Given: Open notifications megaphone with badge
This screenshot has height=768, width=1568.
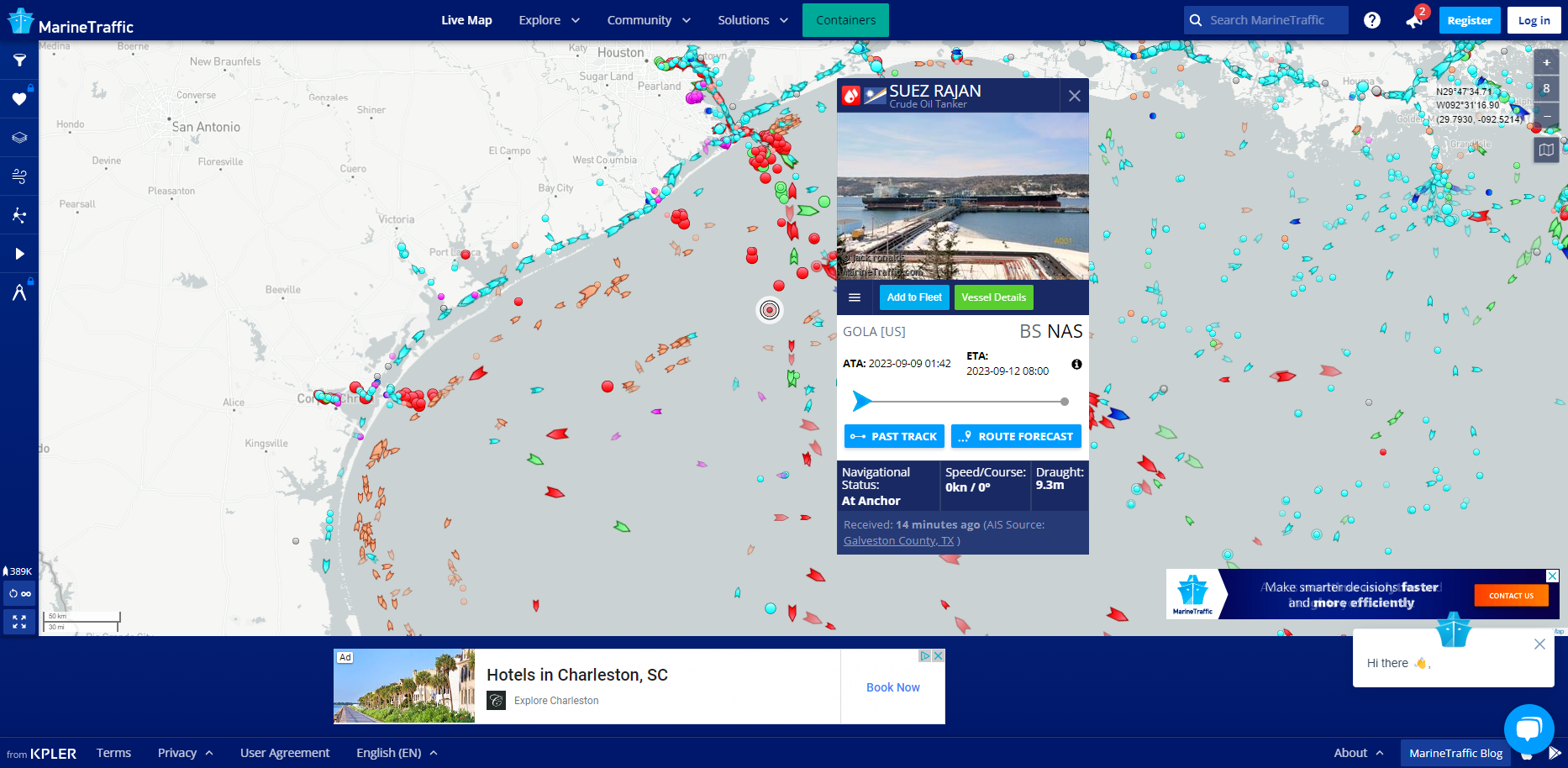Looking at the screenshot, I should (1415, 19).
